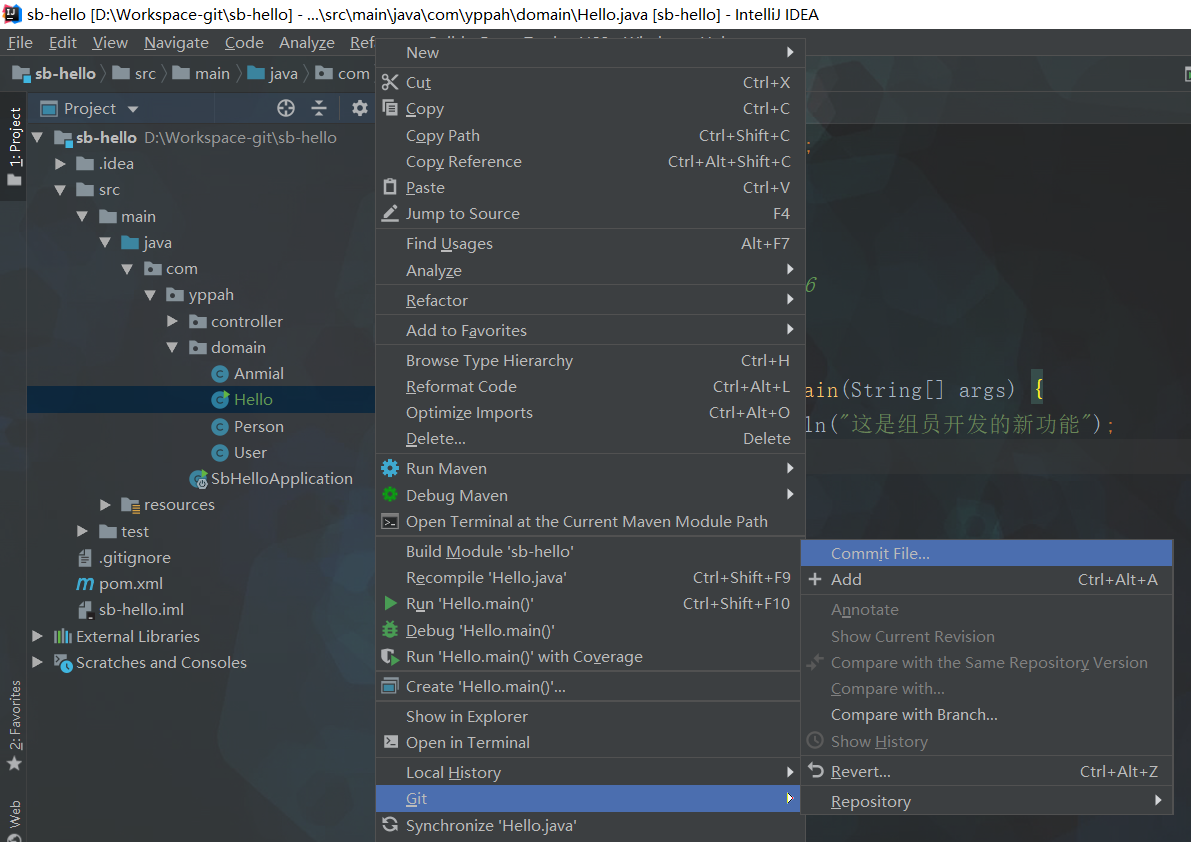Select Commit File... in Git submenu
Screen dimensions: 1191x842
pyautogui.click(x=880, y=553)
